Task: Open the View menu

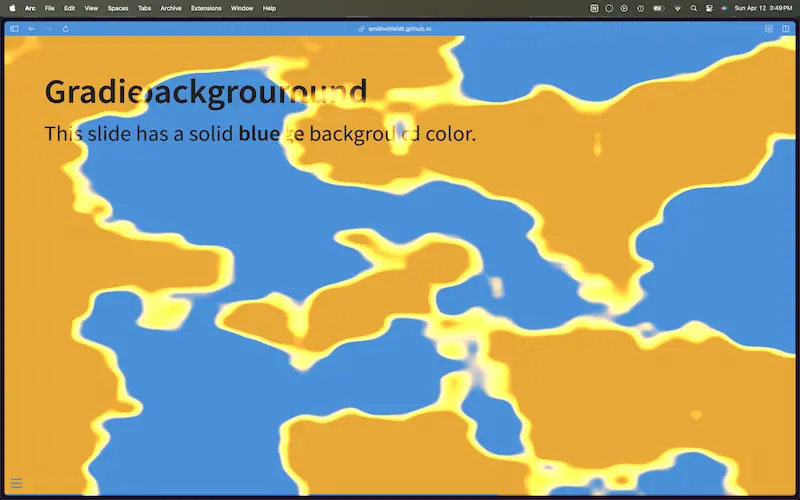Action: pos(91,8)
